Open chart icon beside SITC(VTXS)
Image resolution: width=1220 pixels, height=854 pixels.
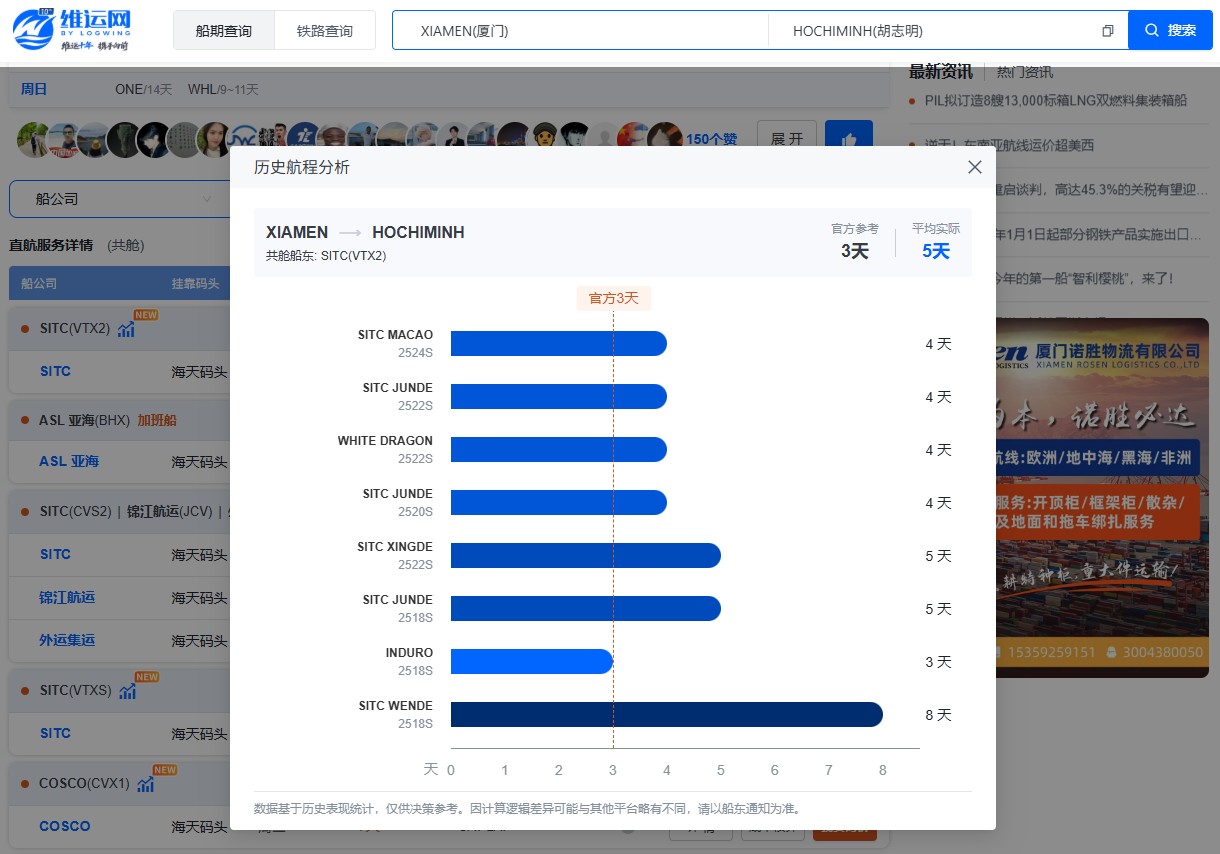pyautogui.click(x=127, y=691)
